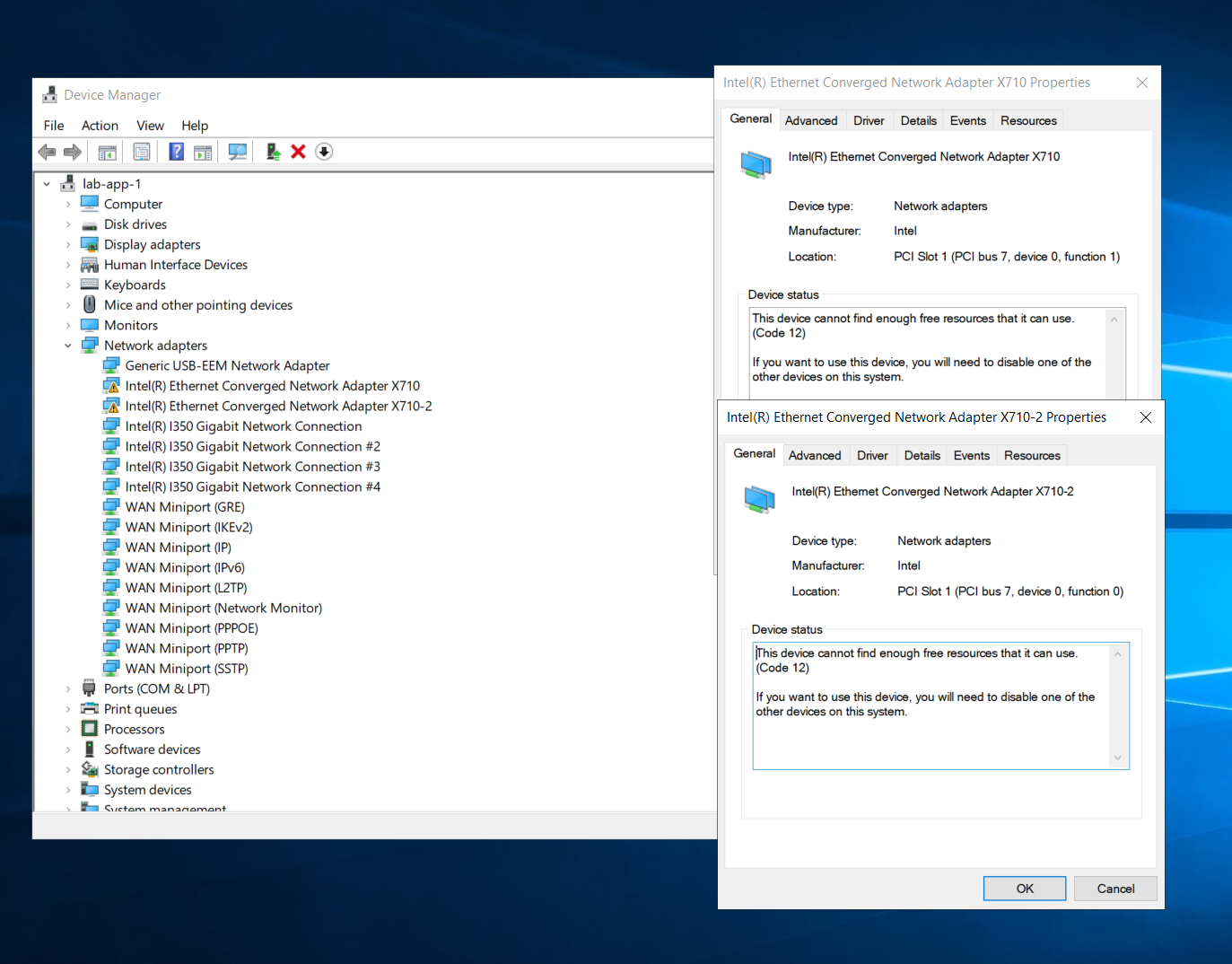Select Intel Ethernet Converged Network Adapter X710-2 warning icon

pos(111,406)
